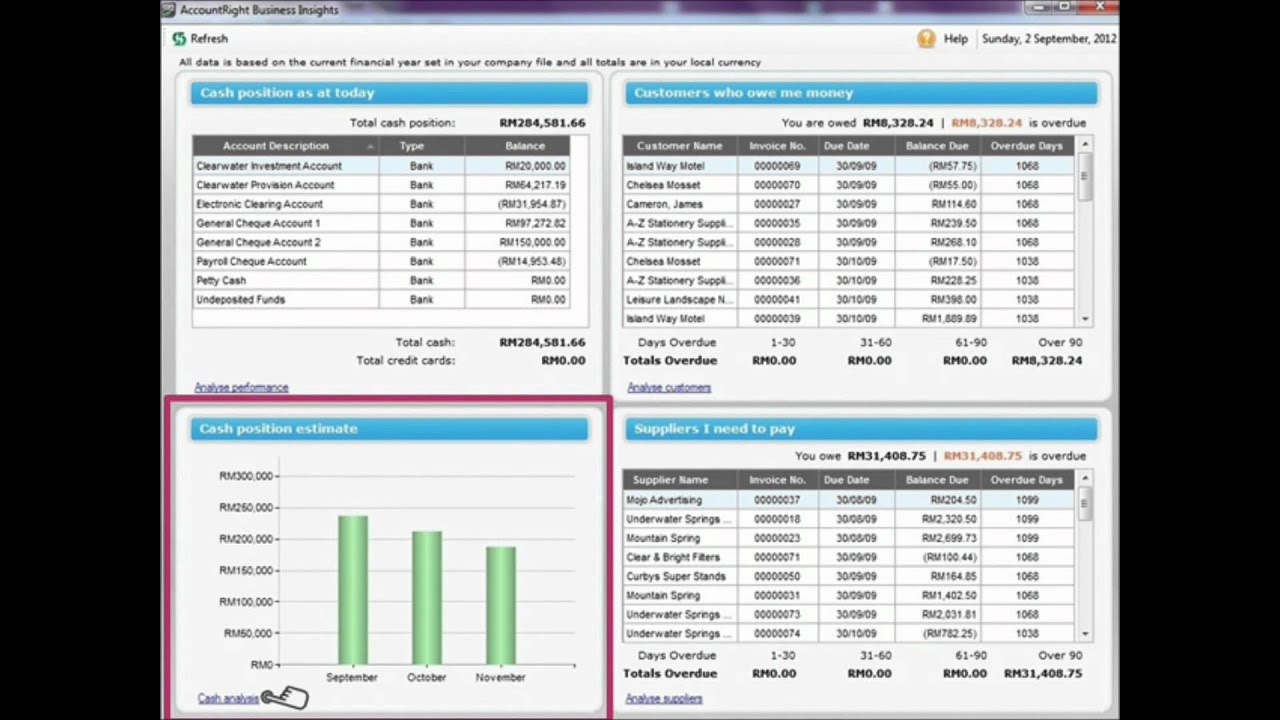
Task: Select the Payroll Cheque Account row
Action: [x=381, y=261]
